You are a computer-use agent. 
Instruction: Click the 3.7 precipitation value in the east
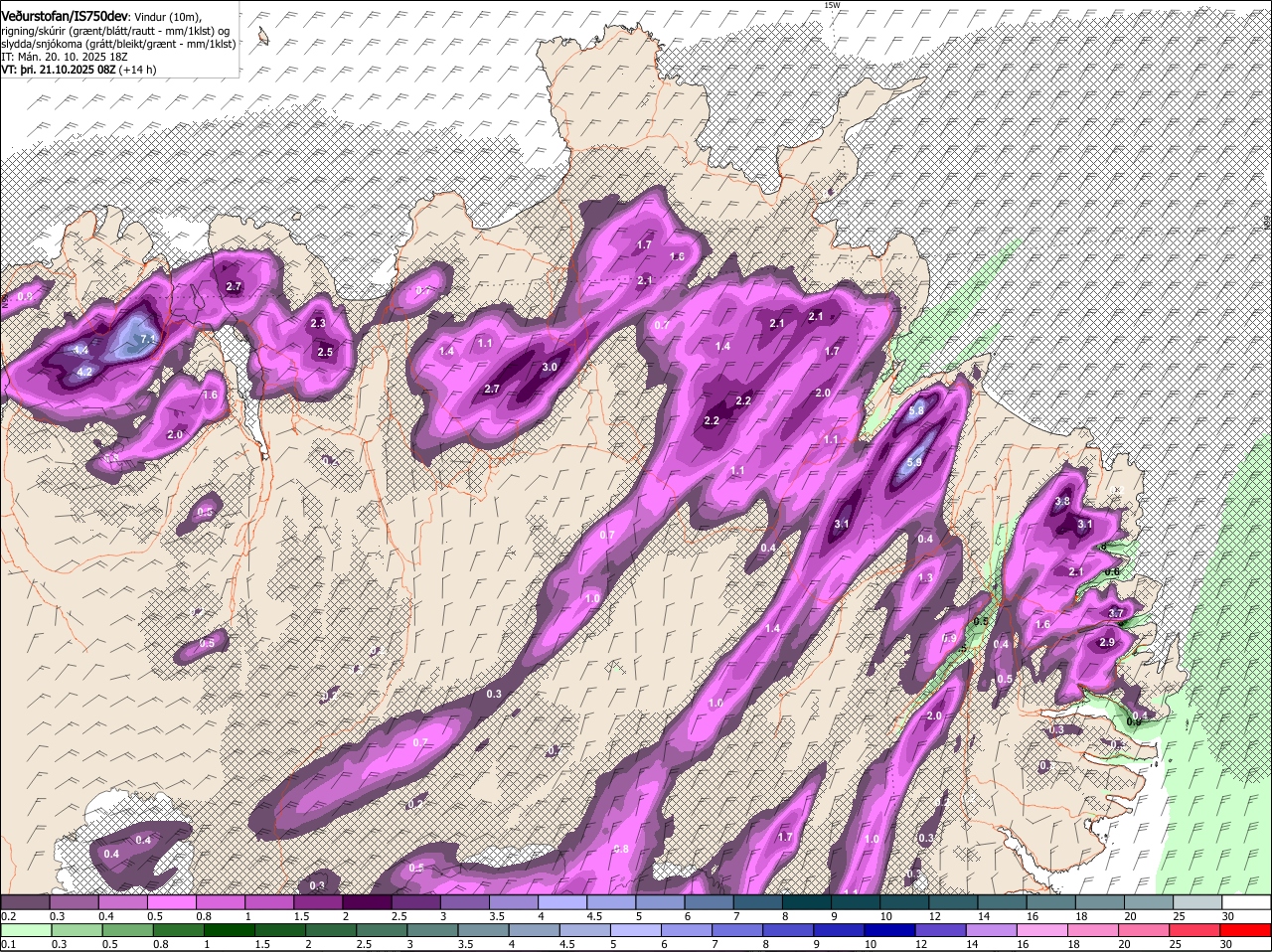1116,613
